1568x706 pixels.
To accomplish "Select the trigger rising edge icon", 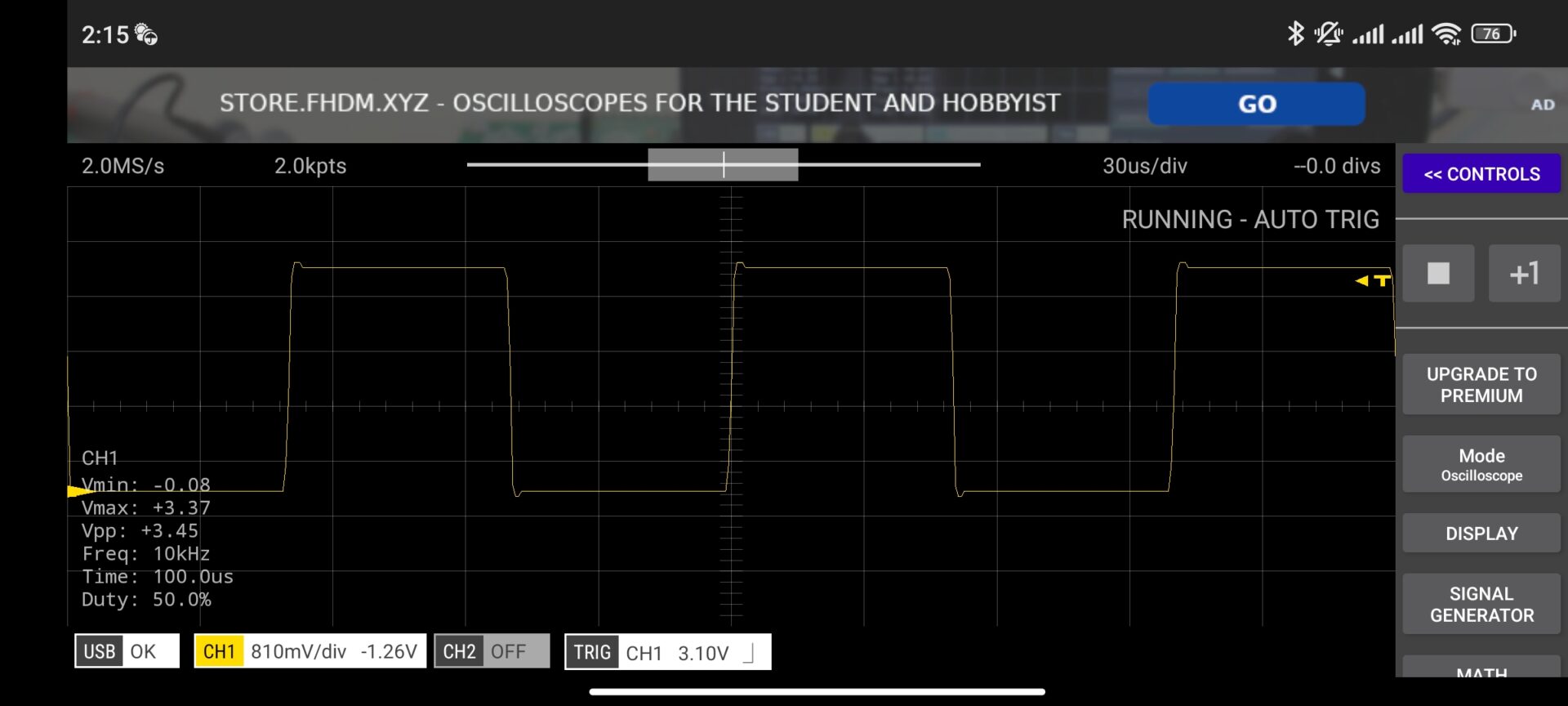I will pos(748,652).
